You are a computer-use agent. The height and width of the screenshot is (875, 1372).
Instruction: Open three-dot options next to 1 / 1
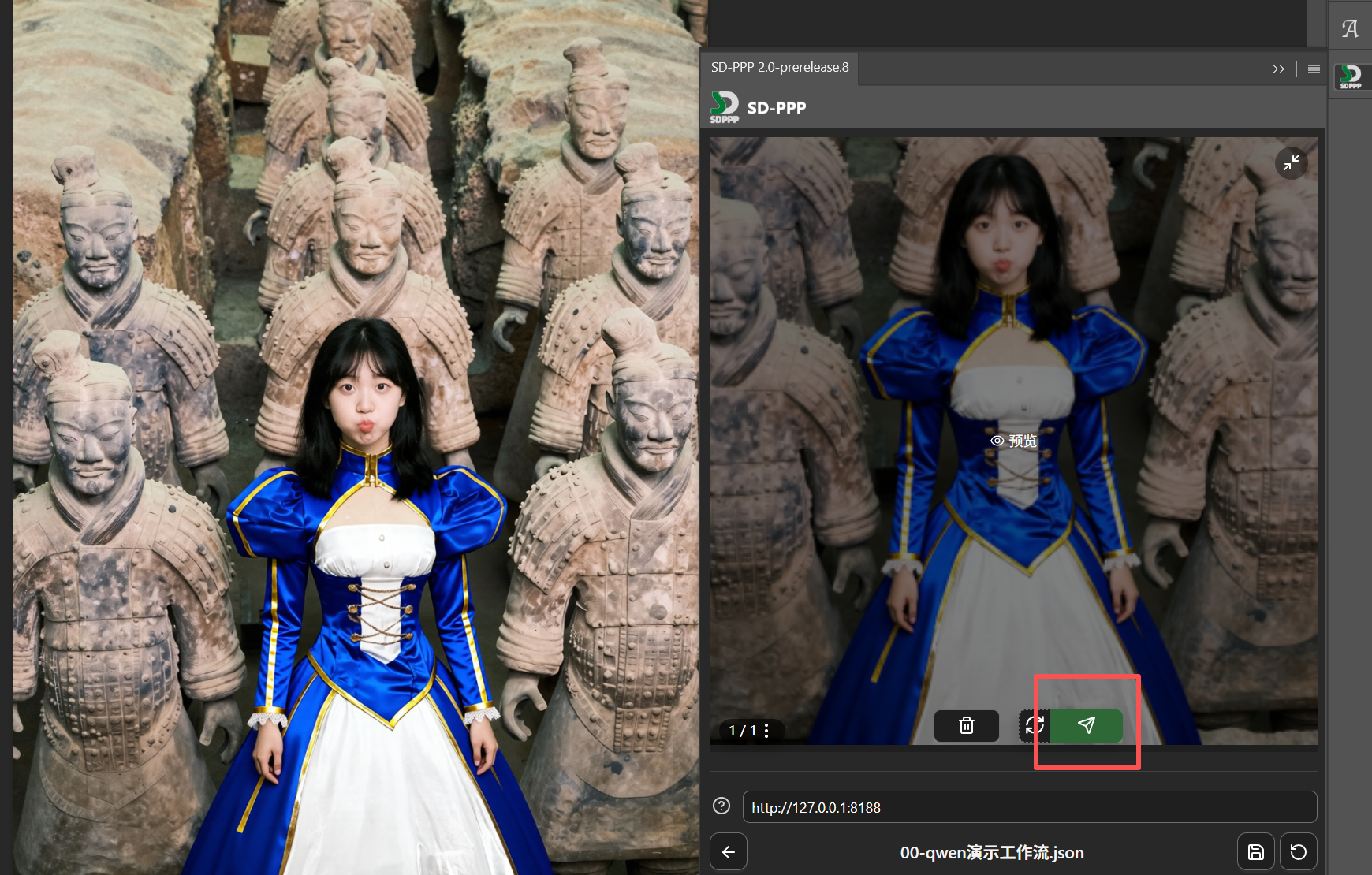pos(766,731)
